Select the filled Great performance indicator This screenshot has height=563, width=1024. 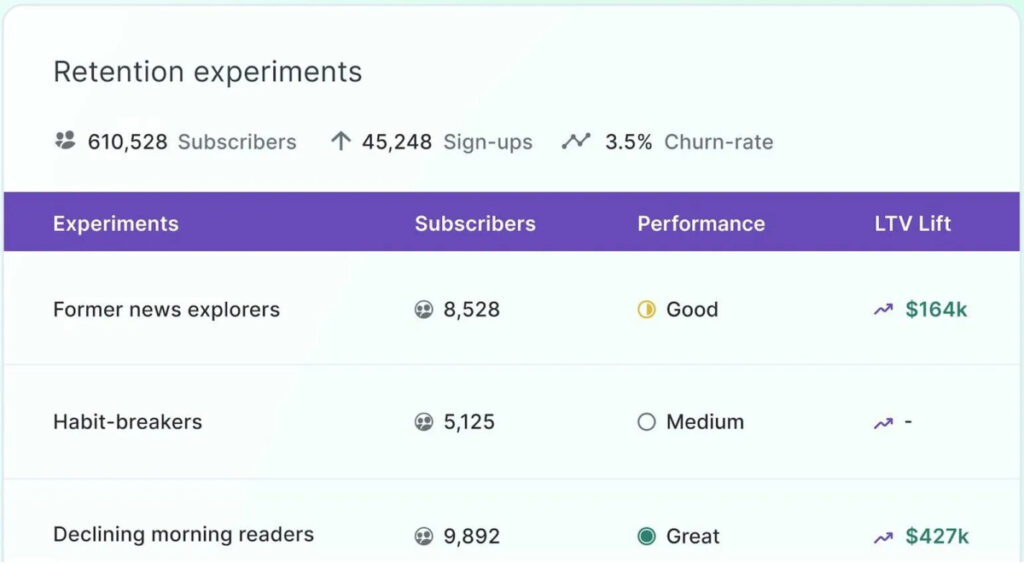pos(647,536)
